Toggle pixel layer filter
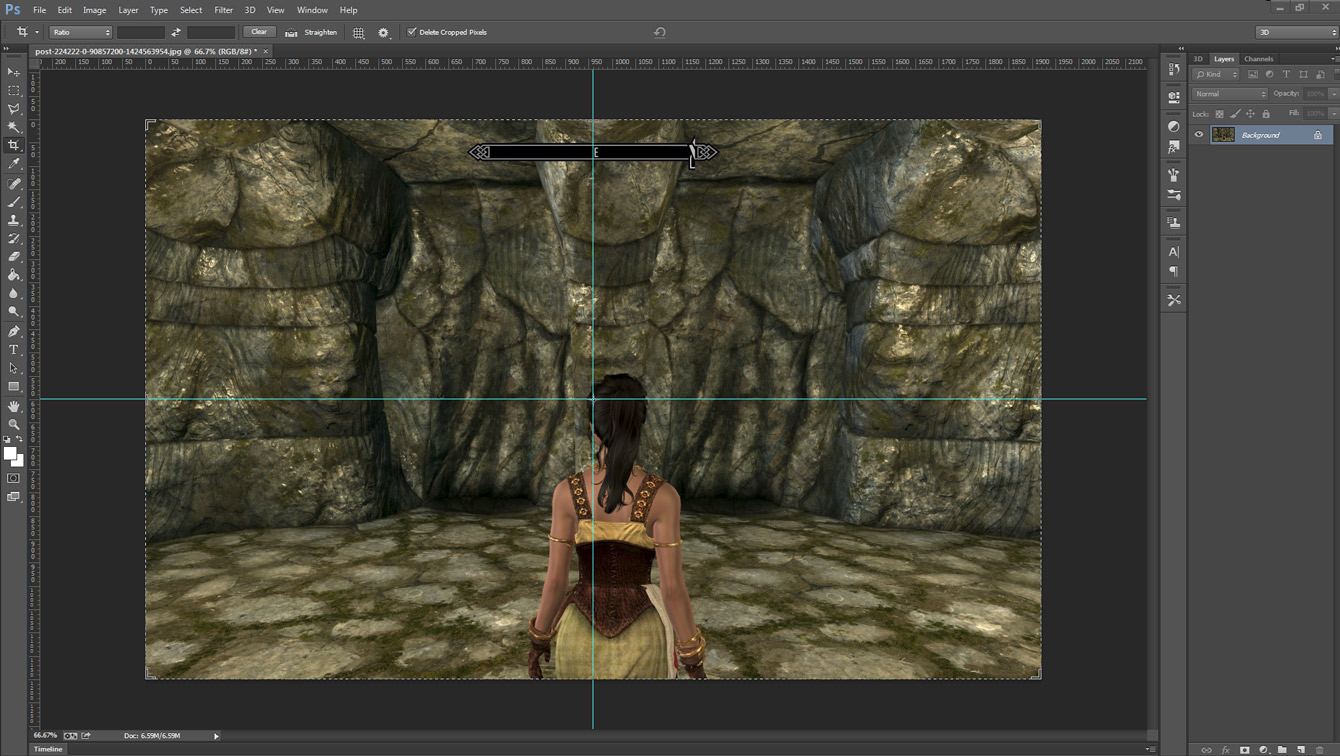The width and height of the screenshot is (1340, 756). point(1253,74)
